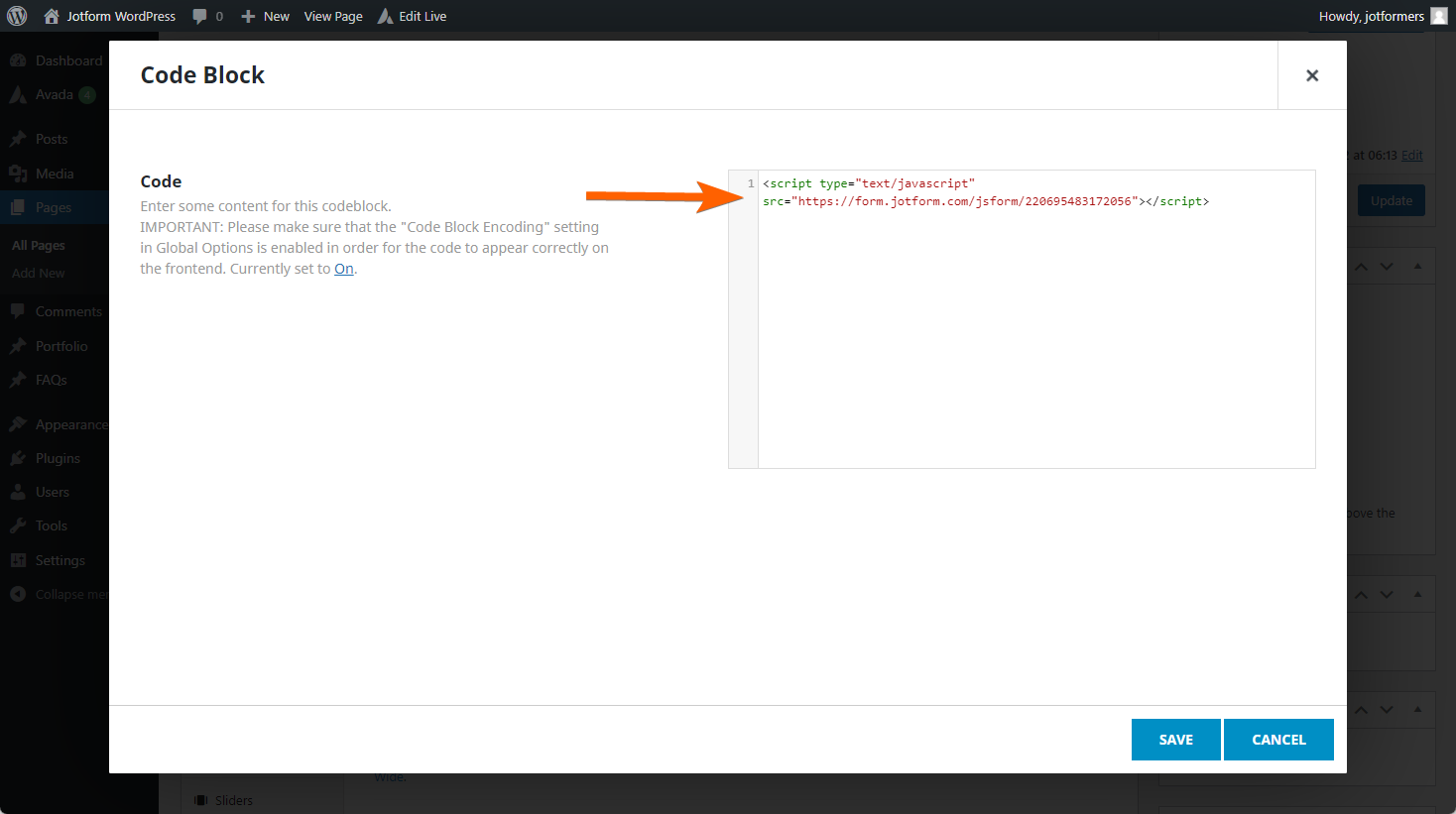Open the Portfolio sidebar menu
The width and height of the screenshot is (1456, 814).
coord(61,346)
